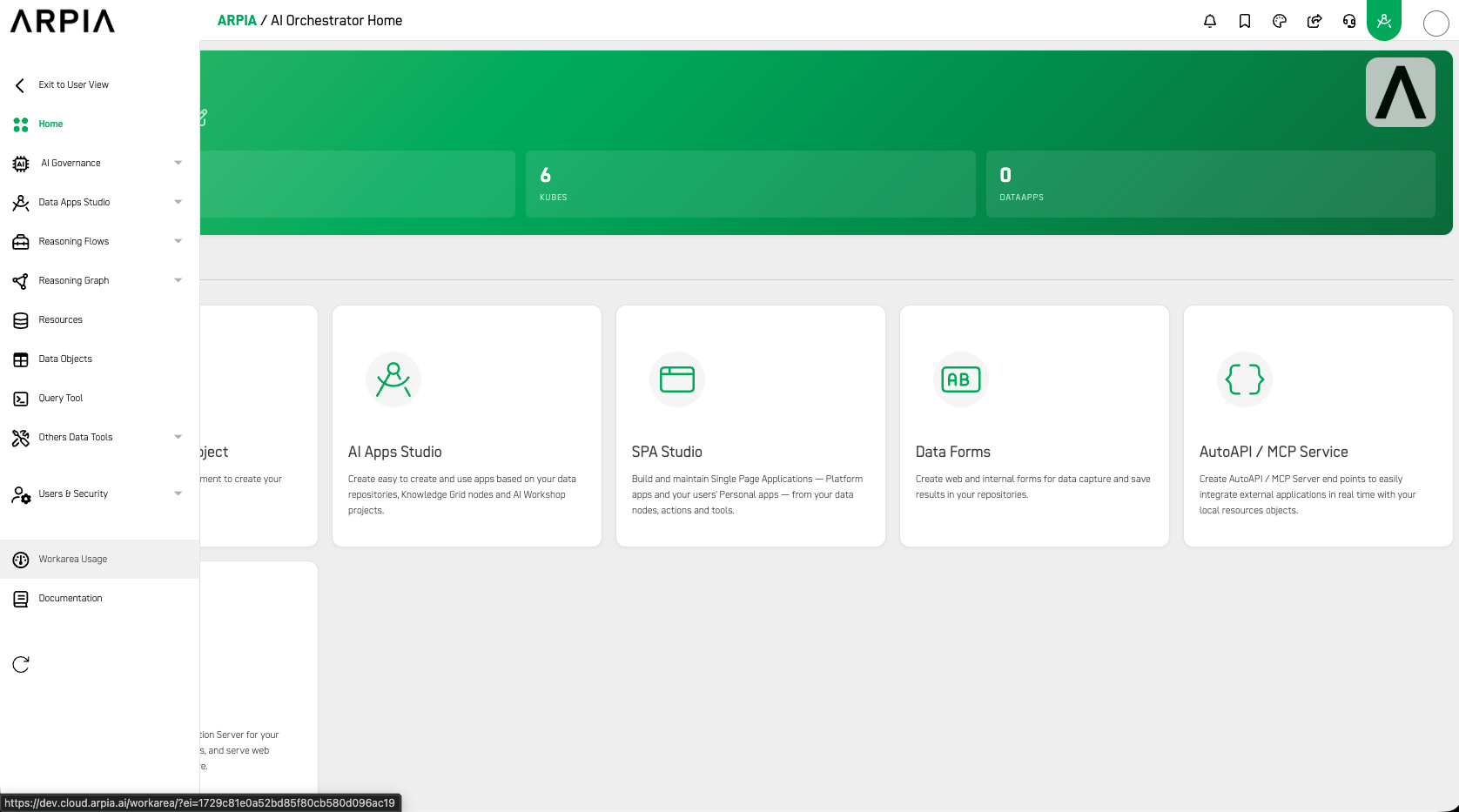Expand the Data Apps Studio dropdown arrow

178,202
